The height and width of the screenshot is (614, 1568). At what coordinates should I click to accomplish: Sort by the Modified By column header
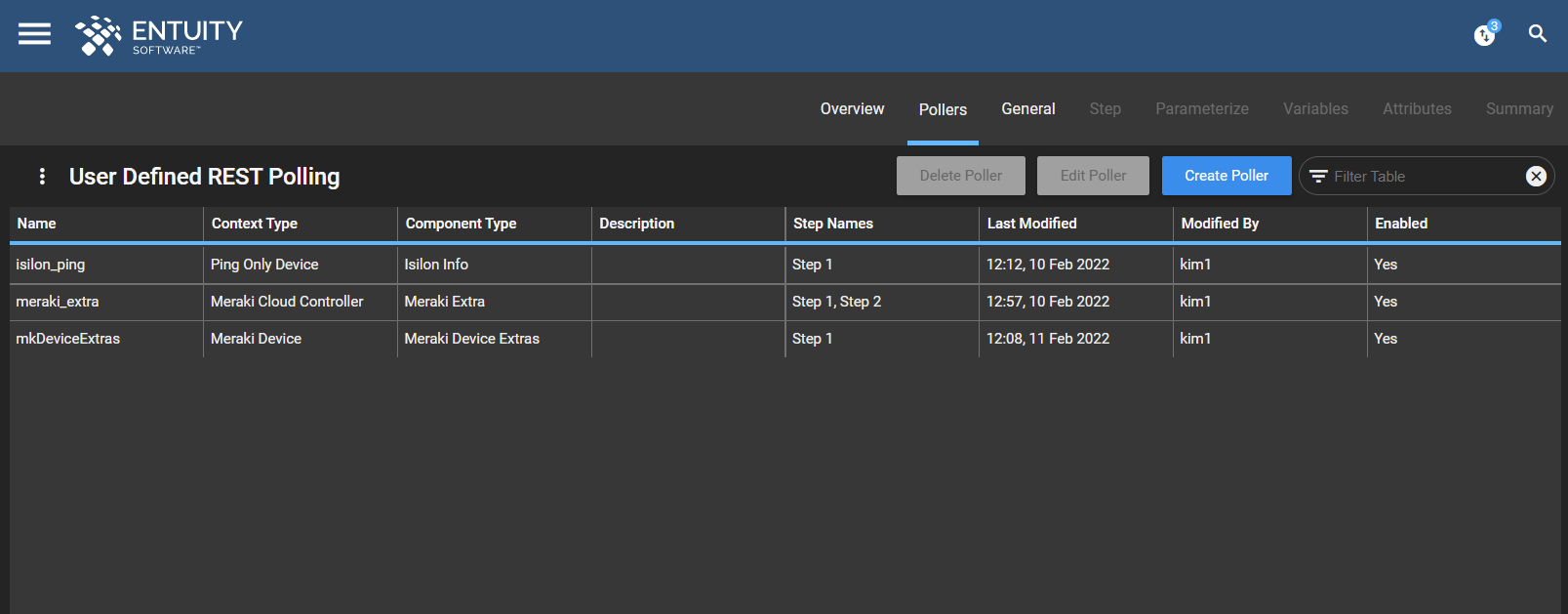1270,224
